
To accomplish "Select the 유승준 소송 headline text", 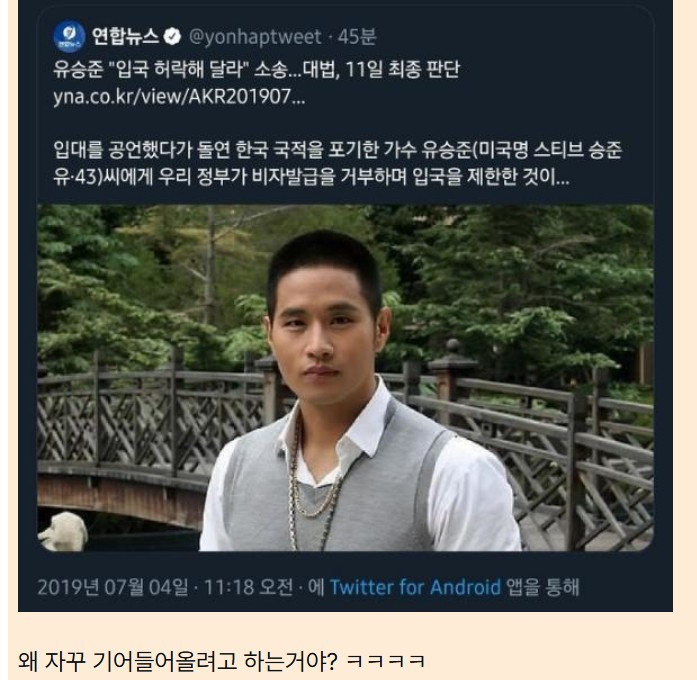I will (x=256, y=70).
